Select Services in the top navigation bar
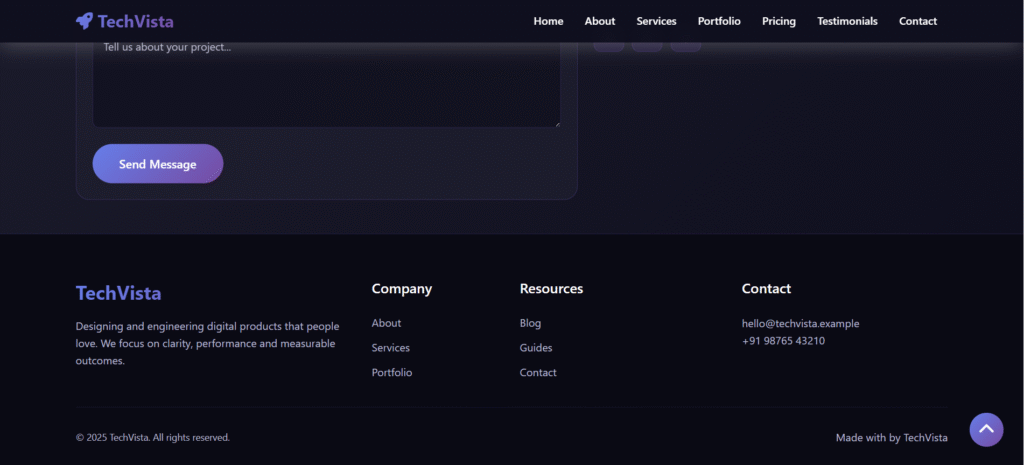This screenshot has height=465, width=1024. [x=656, y=21]
